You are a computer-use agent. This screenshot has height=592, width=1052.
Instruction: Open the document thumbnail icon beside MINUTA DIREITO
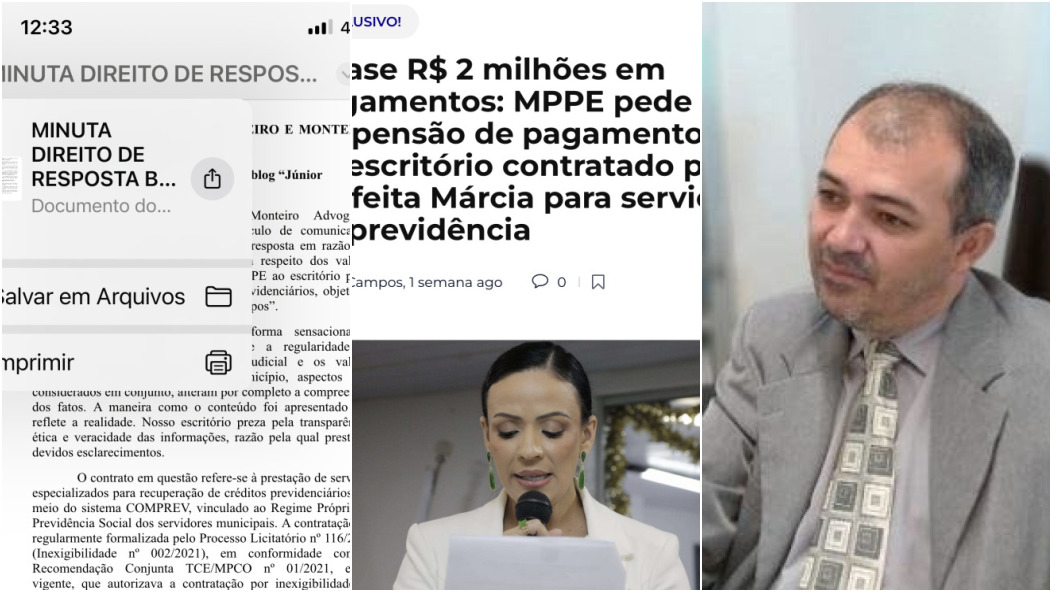11,179
